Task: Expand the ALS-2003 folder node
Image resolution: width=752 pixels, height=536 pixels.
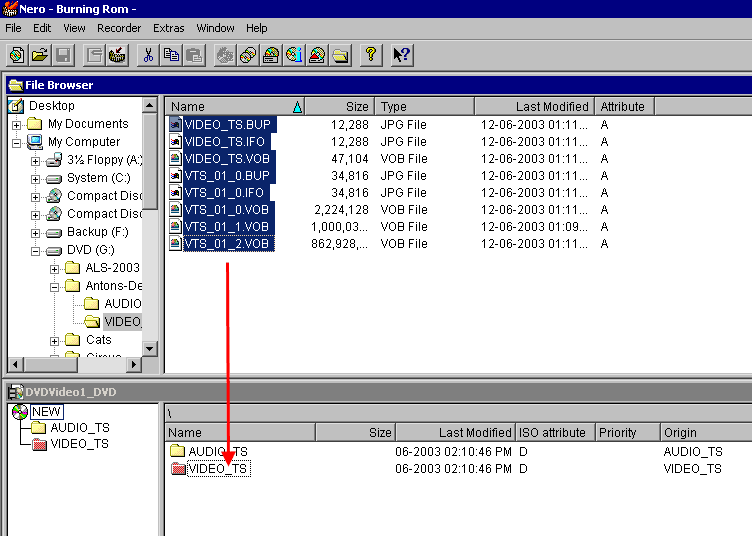Action: pyautogui.click(x=55, y=269)
